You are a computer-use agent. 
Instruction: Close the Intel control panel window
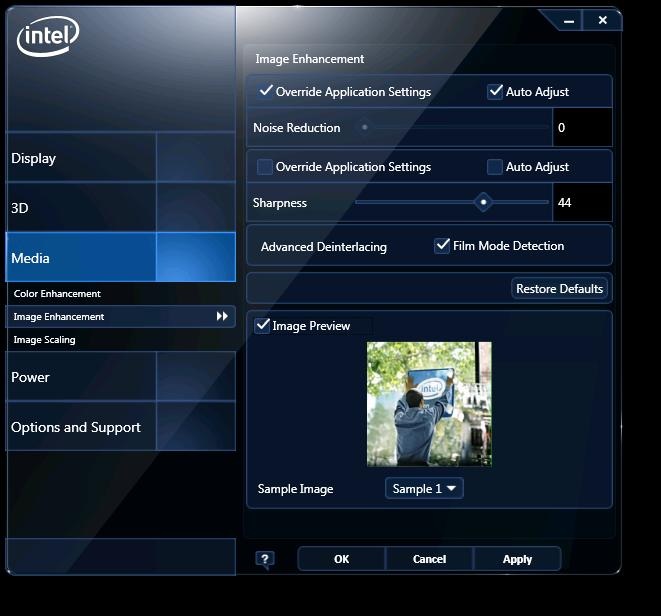pos(602,20)
